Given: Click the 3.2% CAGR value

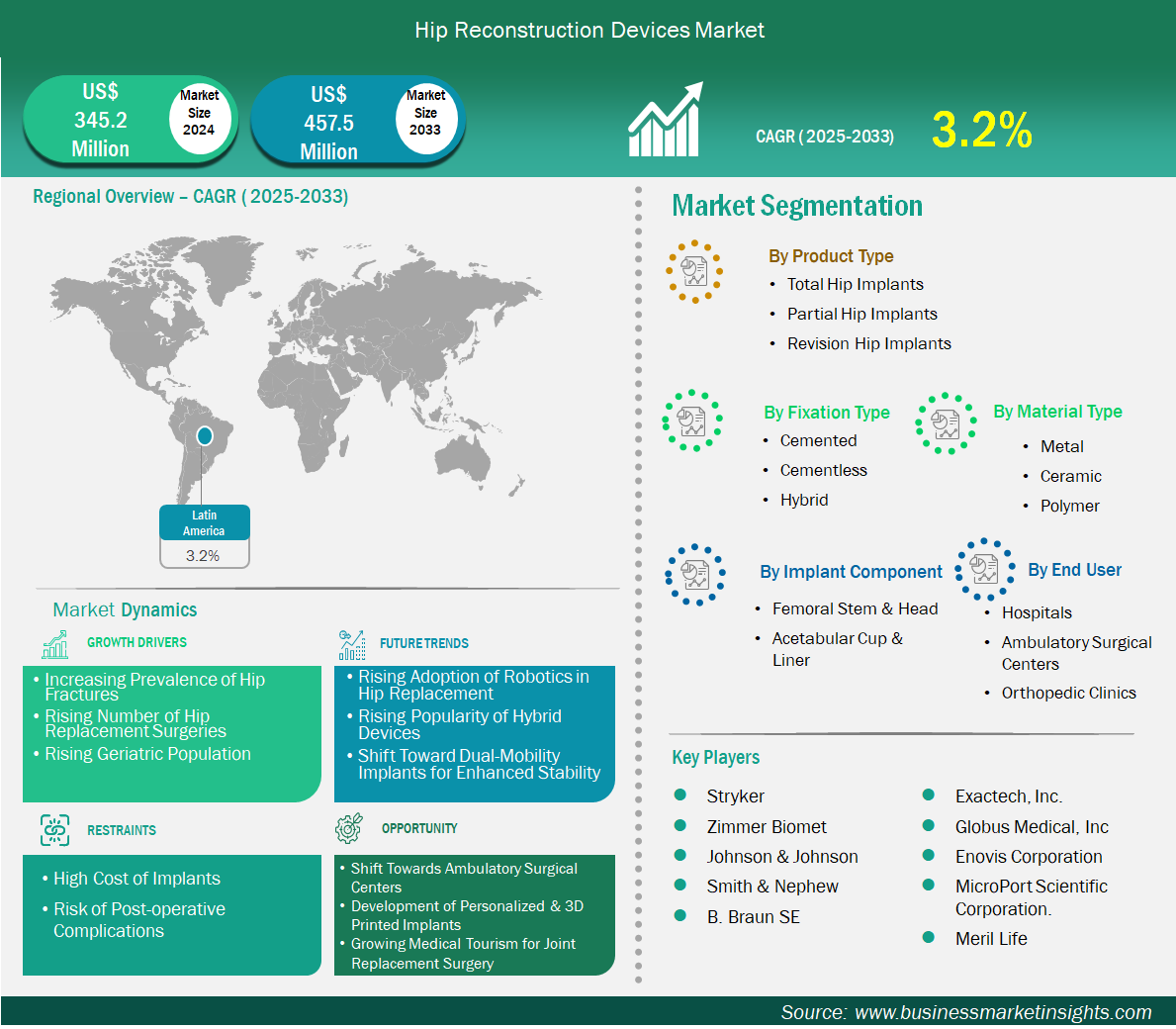Looking at the screenshot, I should pos(981,131).
